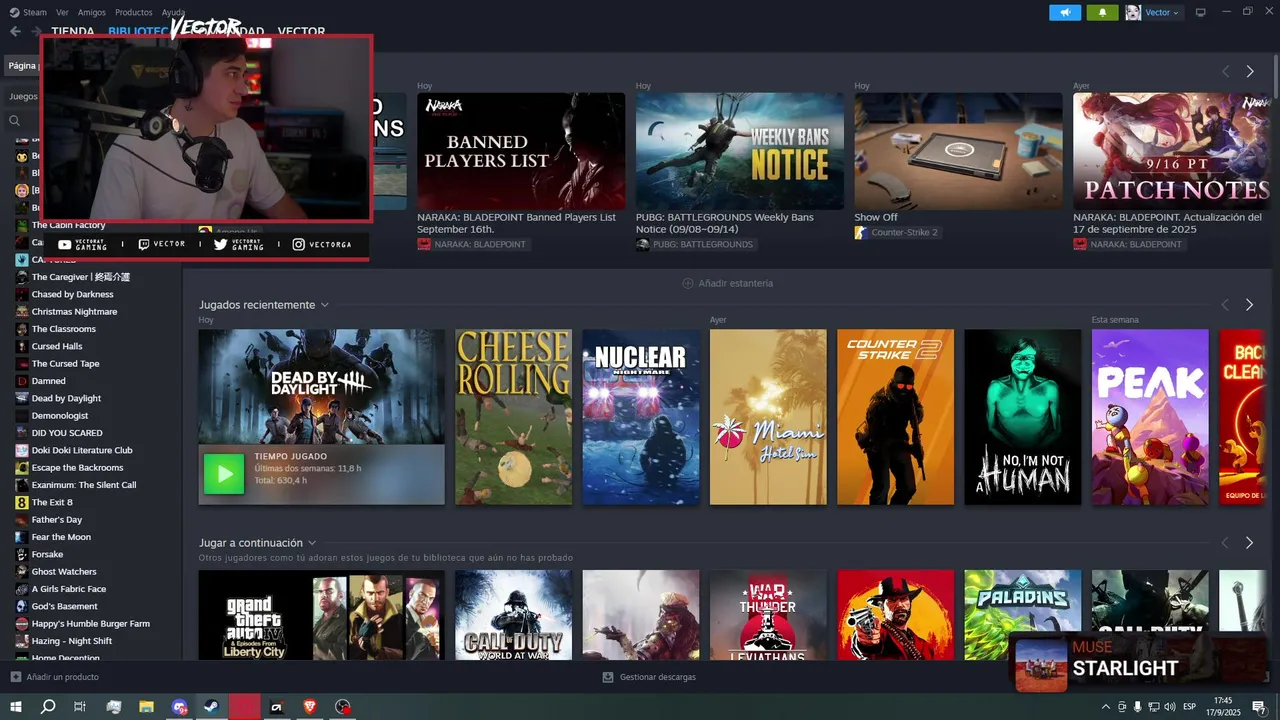Open the Cheese Rolling game cover
The image size is (1280, 720).
pyautogui.click(x=514, y=417)
